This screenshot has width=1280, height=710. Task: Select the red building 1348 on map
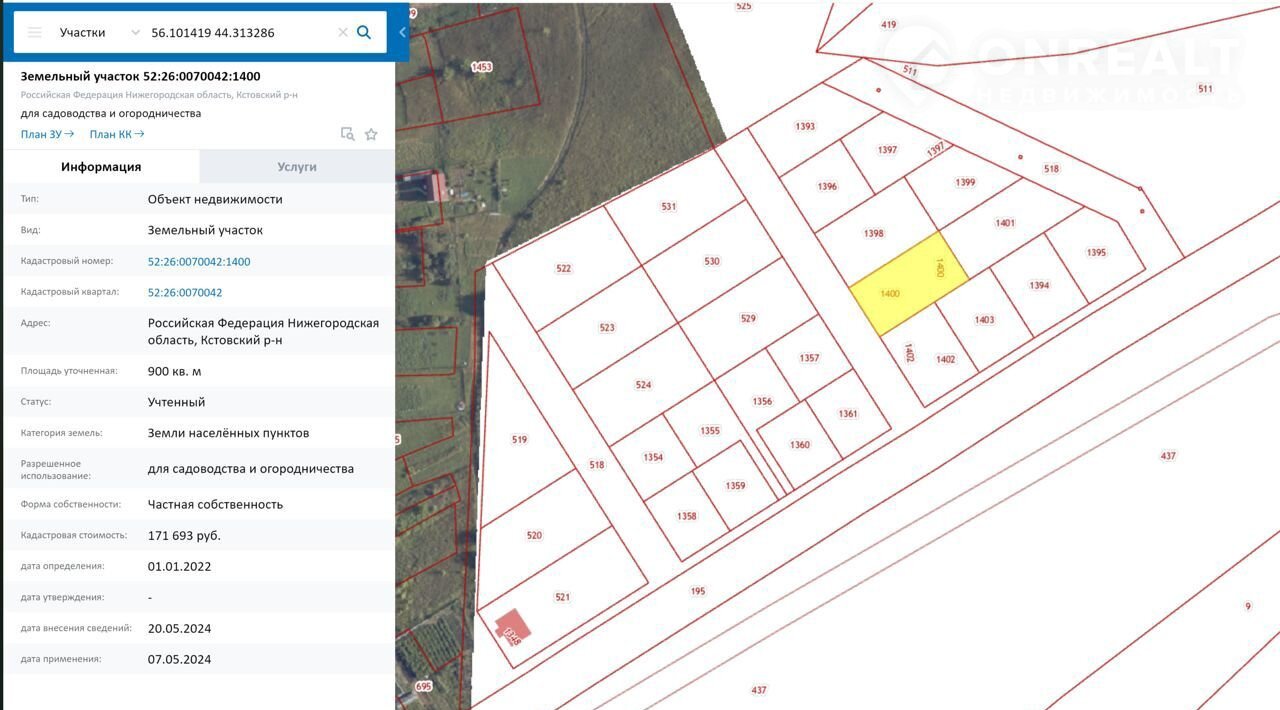click(513, 627)
